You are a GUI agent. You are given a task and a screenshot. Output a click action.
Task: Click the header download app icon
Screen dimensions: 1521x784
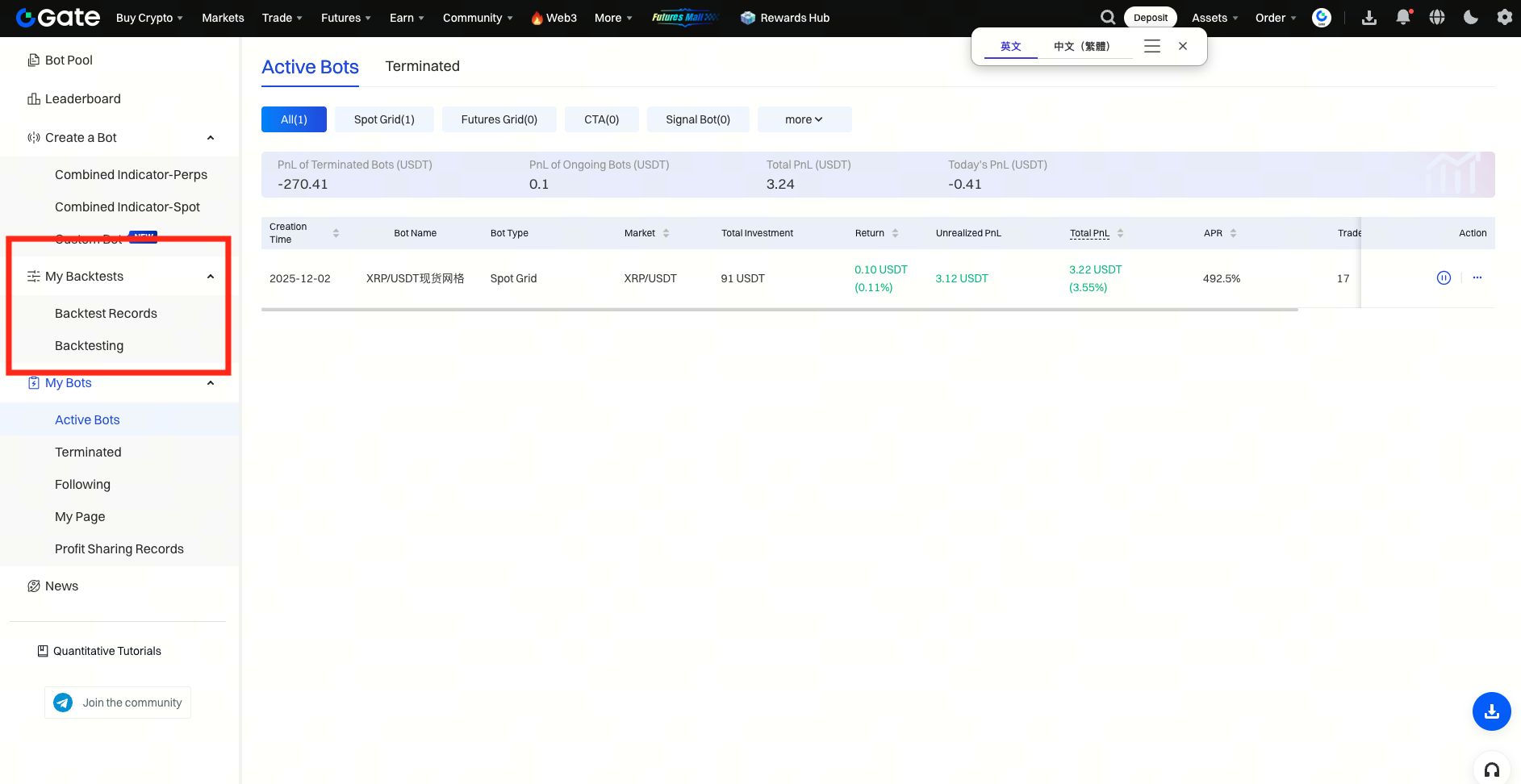click(x=1369, y=18)
